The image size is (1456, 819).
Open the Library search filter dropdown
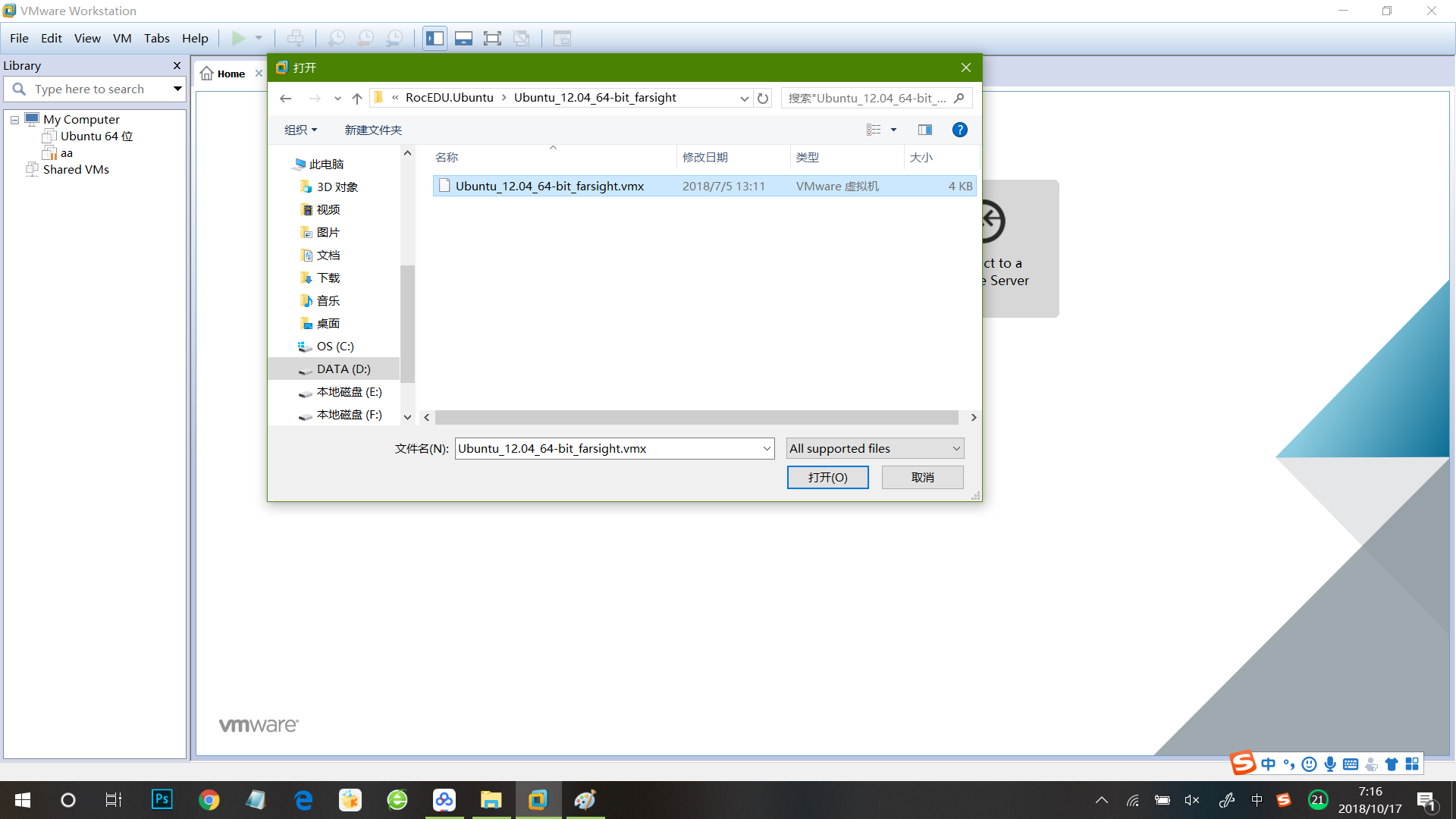pyautogui.click(x=177, y=89)
